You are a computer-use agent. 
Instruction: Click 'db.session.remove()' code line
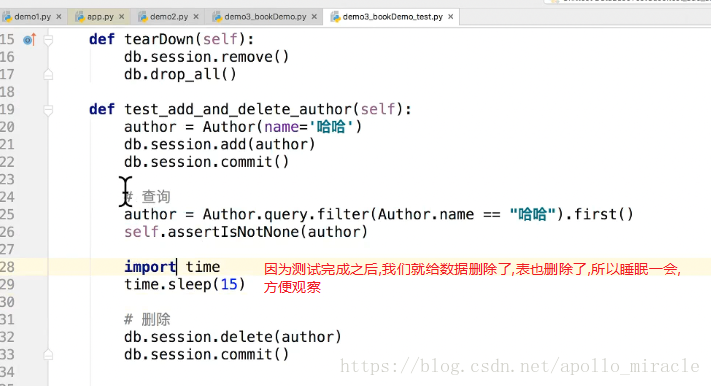207,57
